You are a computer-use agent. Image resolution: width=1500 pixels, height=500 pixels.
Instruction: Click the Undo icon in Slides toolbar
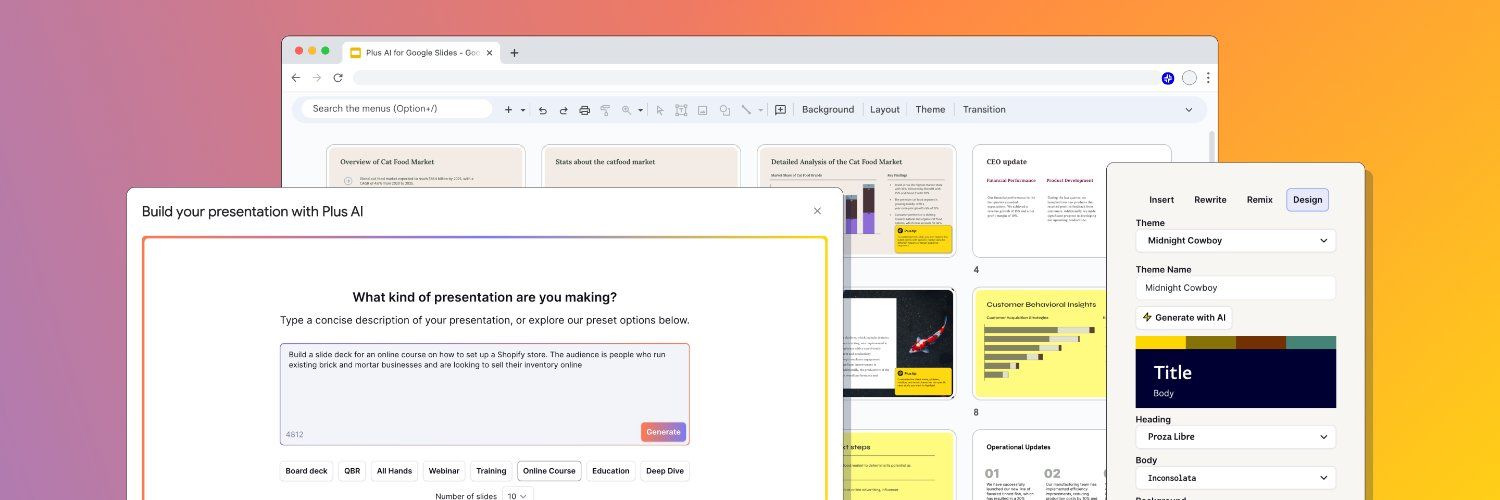(543, 110)
